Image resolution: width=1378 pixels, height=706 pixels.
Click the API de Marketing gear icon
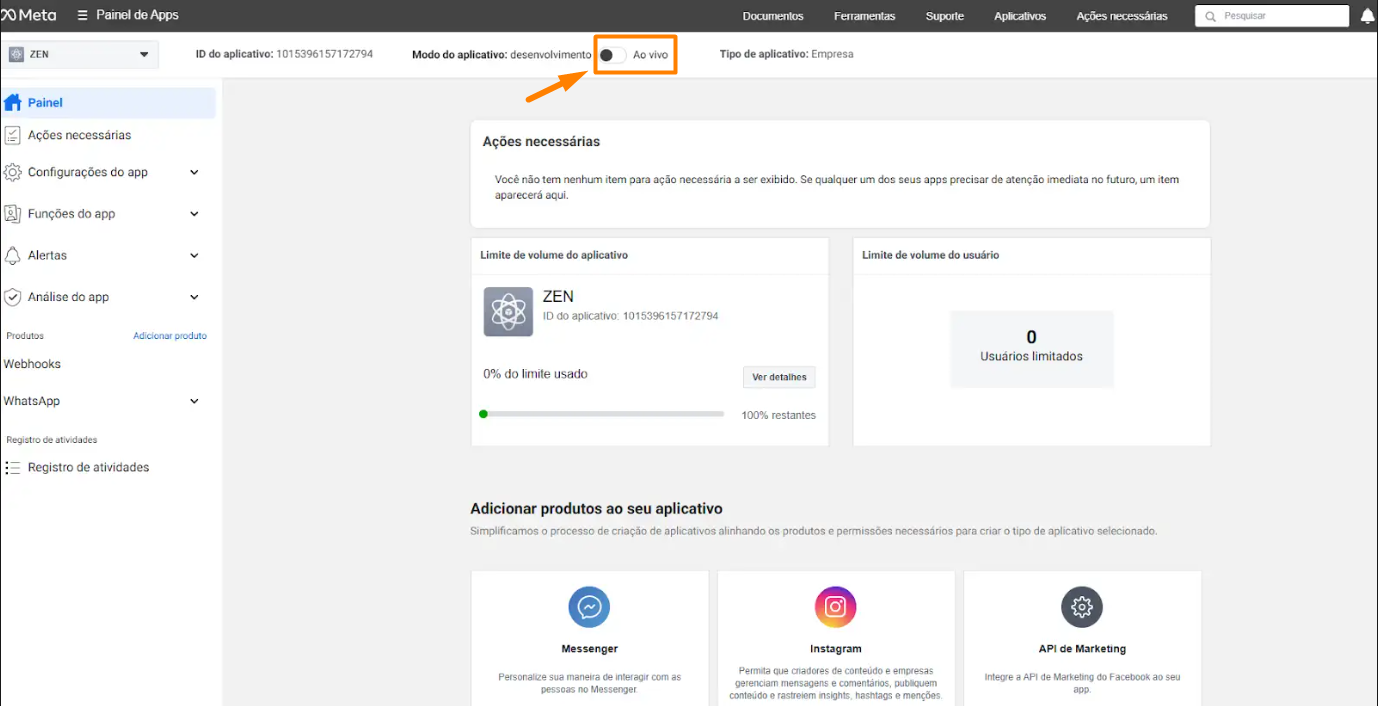(x=1081, y=607)
